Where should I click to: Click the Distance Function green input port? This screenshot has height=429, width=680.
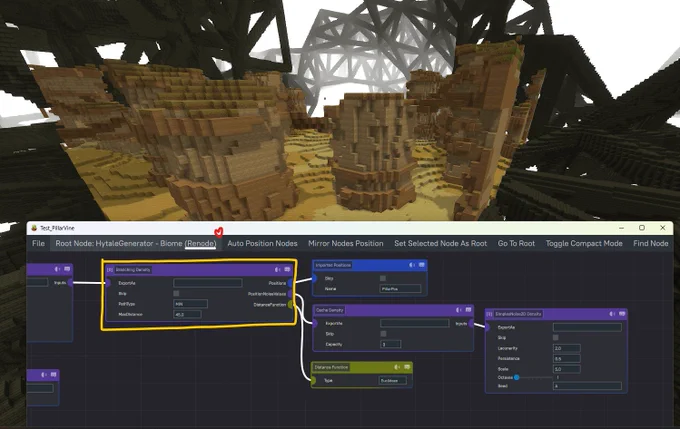tap(313, 380)
